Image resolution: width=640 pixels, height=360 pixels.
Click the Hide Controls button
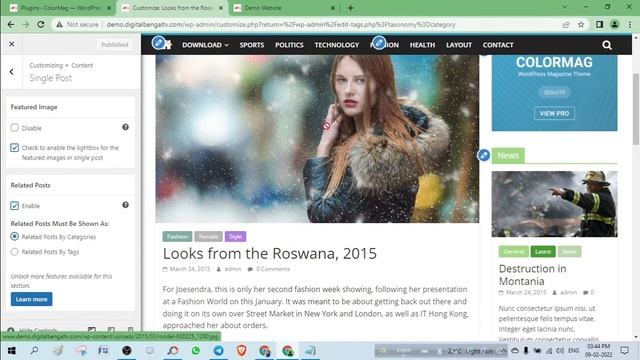[33, 330]
